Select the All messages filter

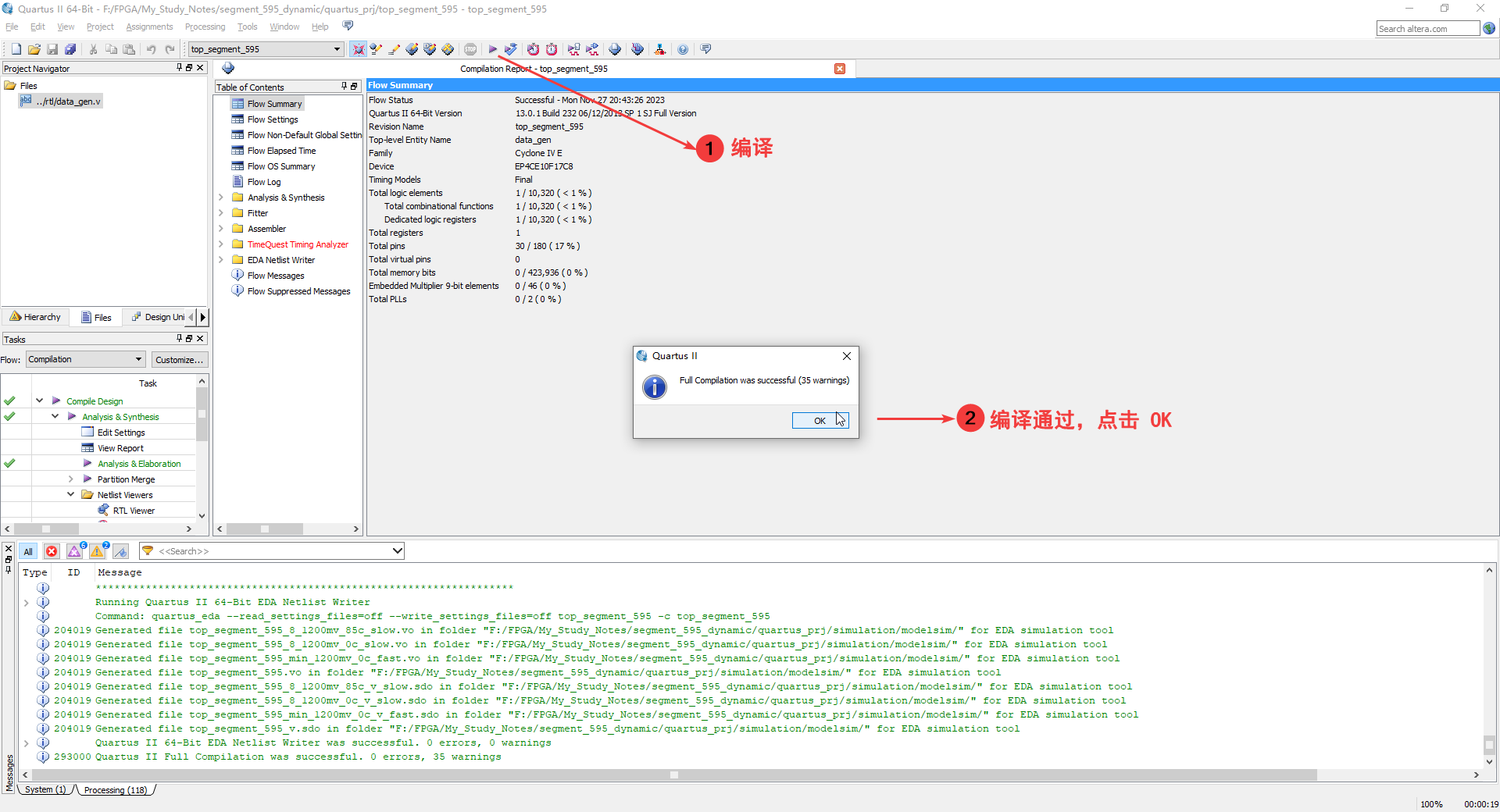(x=28, y=551)
